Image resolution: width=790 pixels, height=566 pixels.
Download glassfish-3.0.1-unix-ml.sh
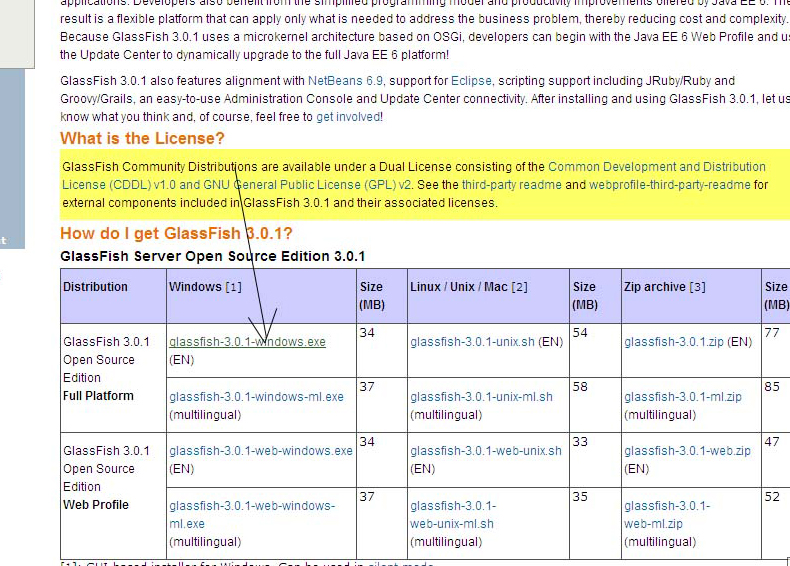tap(481, 397)
